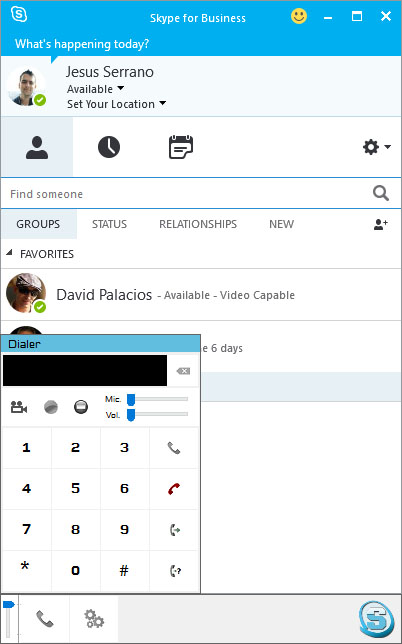Viewport: 402px width, 644px height.
Task: Click the Vol. slider handle
Action: click(131, 415)
